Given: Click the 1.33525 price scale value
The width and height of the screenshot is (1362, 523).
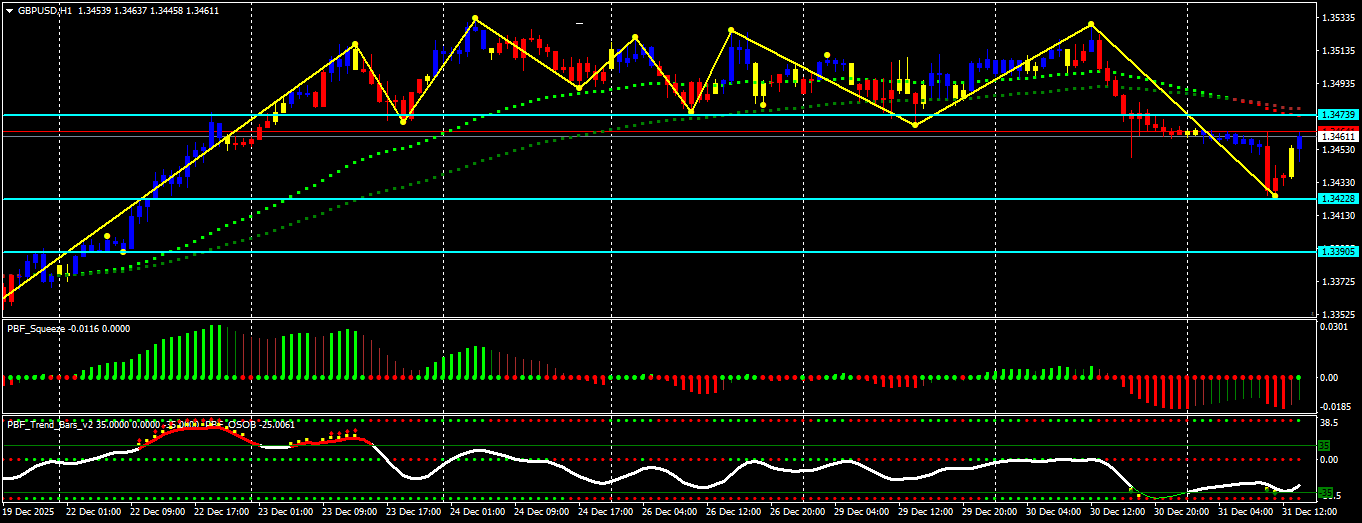Looking at the screenshot, I should [1337, 315].
